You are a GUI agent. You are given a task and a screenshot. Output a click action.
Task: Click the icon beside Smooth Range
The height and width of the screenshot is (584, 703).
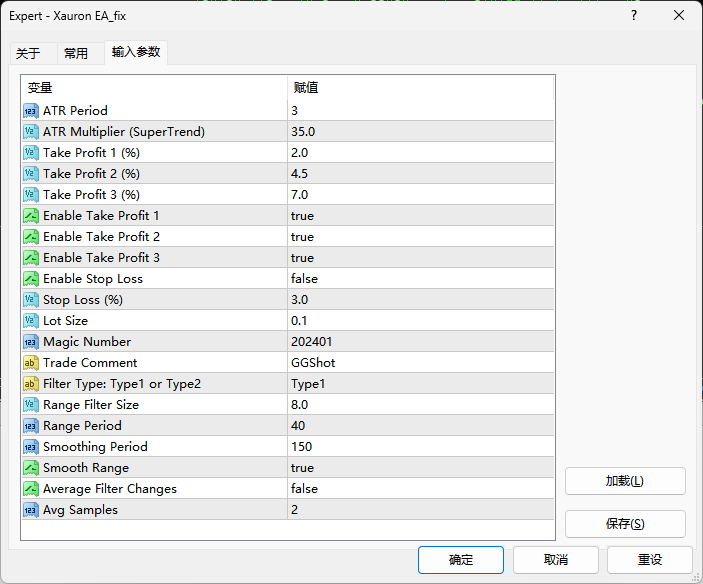(31, 468)
